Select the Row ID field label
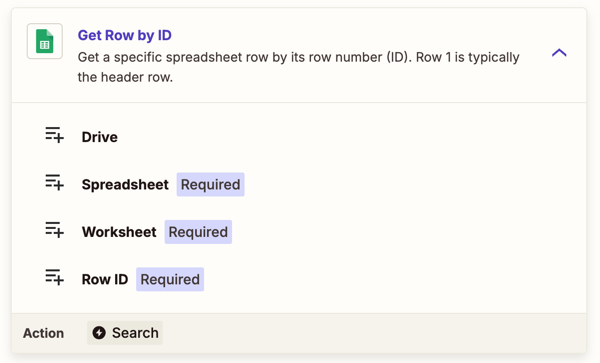Screen dimensions: 600x363 105,279
